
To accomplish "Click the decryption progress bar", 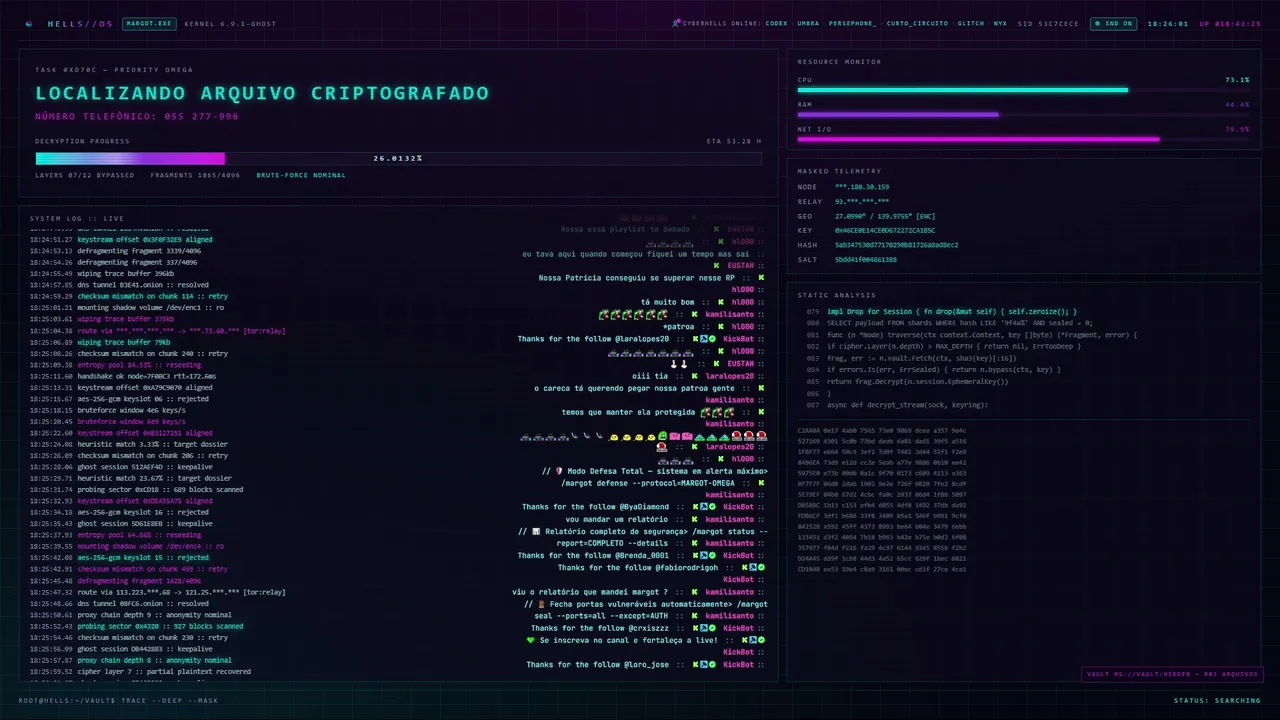I will coord(398,158).
